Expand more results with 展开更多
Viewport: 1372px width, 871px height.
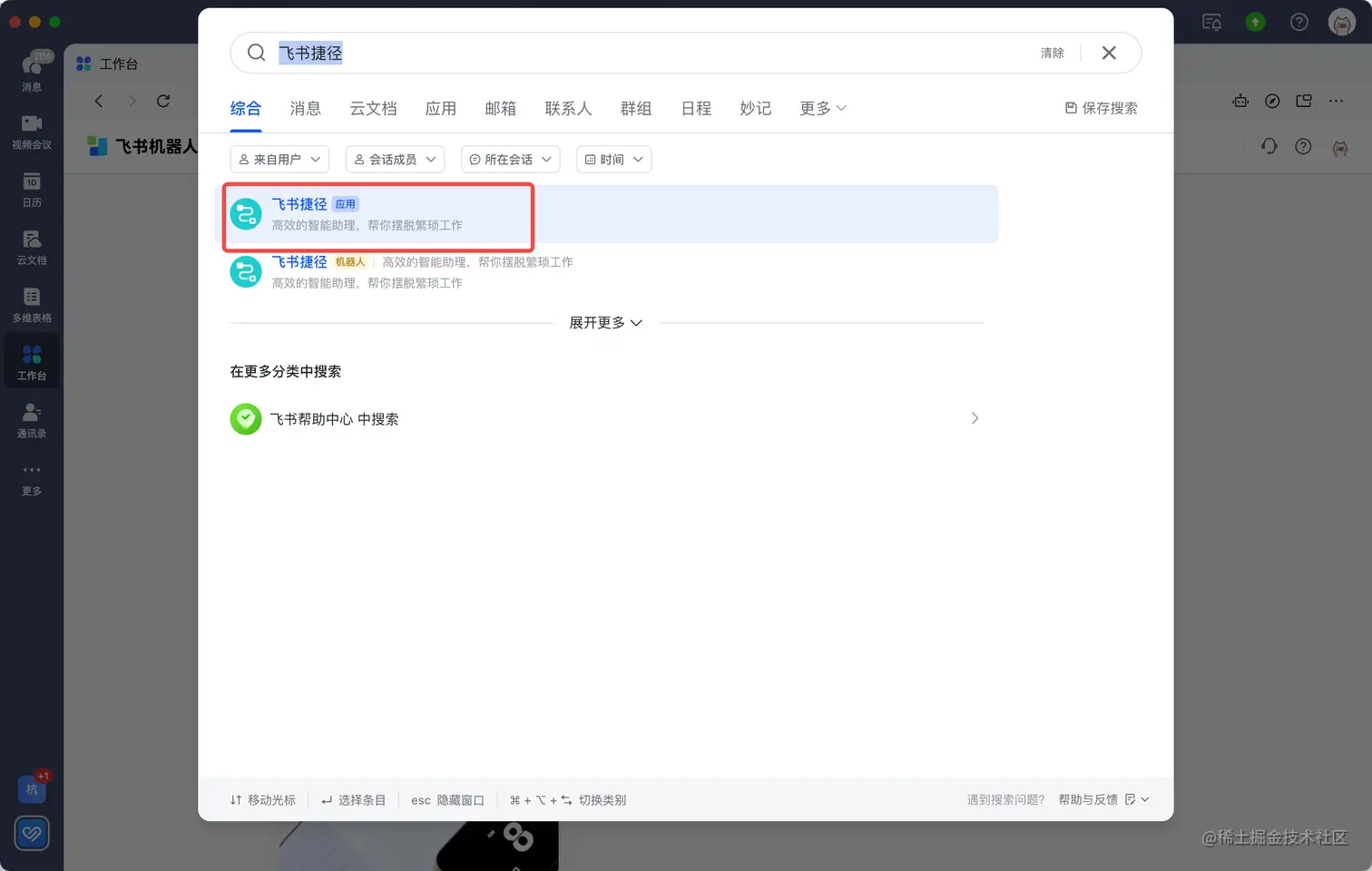coord(605,323)
